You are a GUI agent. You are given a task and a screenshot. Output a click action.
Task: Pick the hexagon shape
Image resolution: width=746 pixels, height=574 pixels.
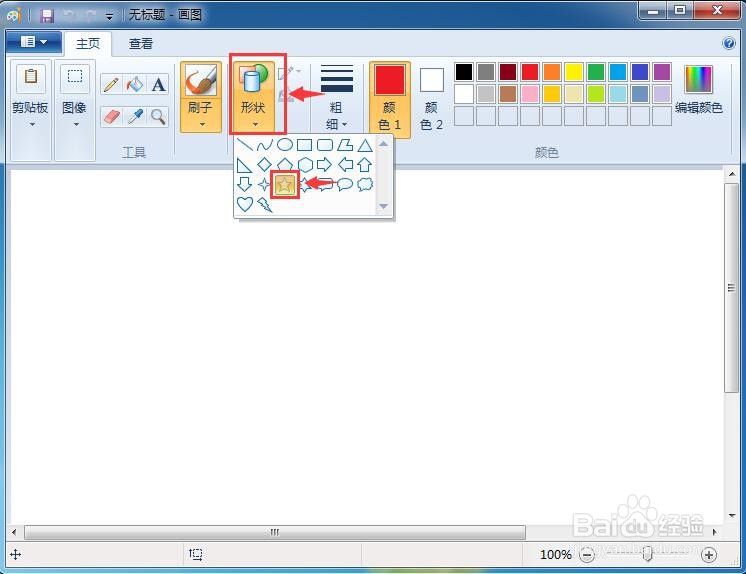(304, 165)
